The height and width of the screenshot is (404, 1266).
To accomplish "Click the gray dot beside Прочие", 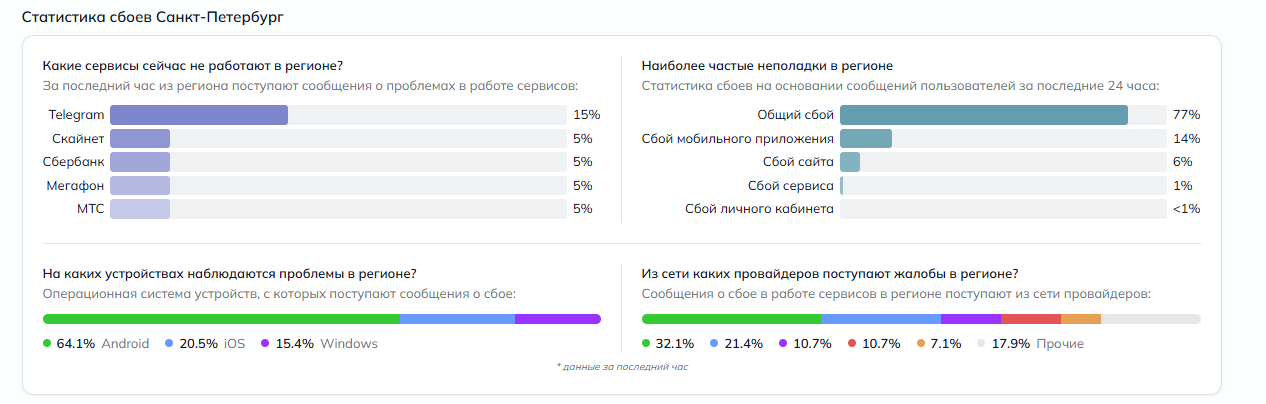I will (x=982, y=343).
